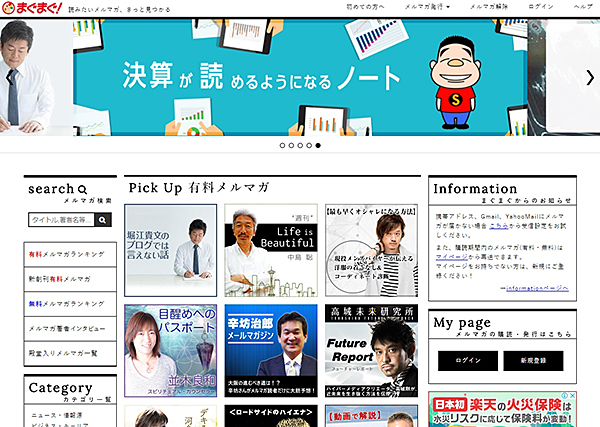This screenshot has height=427, width=600.
Task: Open the Life is Beautiful magazine thumbnail
Action: (270, 250)
